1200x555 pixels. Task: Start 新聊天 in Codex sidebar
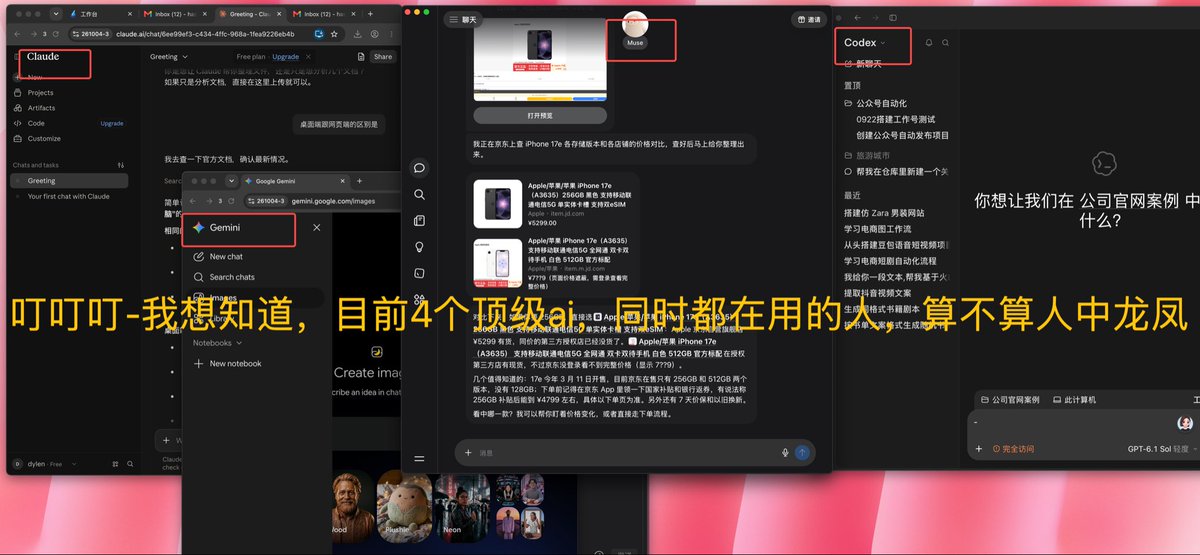863,64
